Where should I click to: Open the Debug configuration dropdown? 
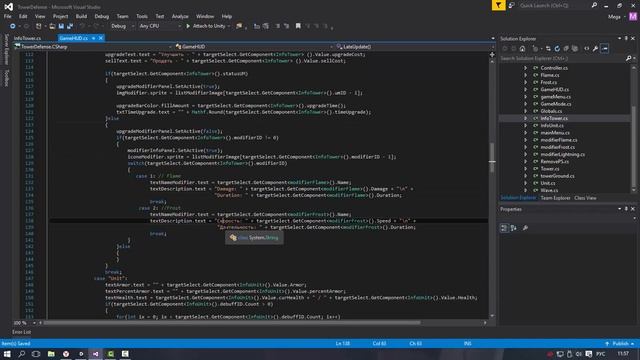[122, 26]
